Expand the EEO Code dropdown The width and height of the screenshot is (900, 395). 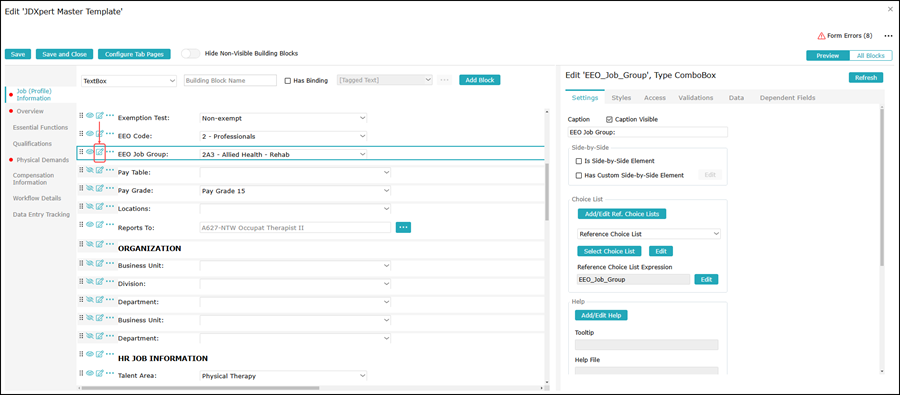tap(362, 136)
